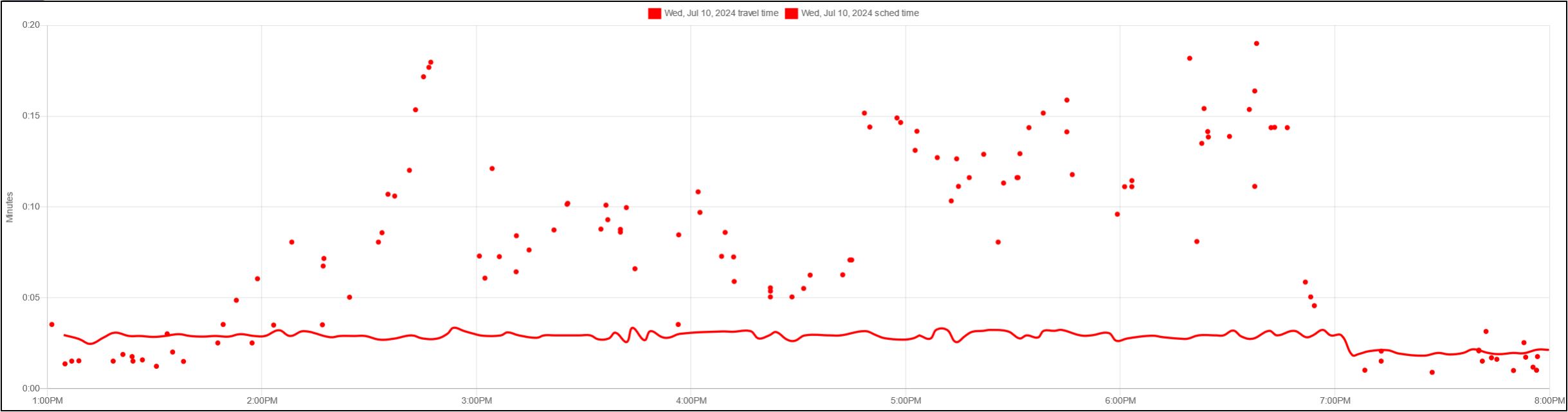The image size is (1568, 412).
Task: Toggle the 'Wed, Jul 10, 2024 travel time' legend label
Action: click(721, 14)
